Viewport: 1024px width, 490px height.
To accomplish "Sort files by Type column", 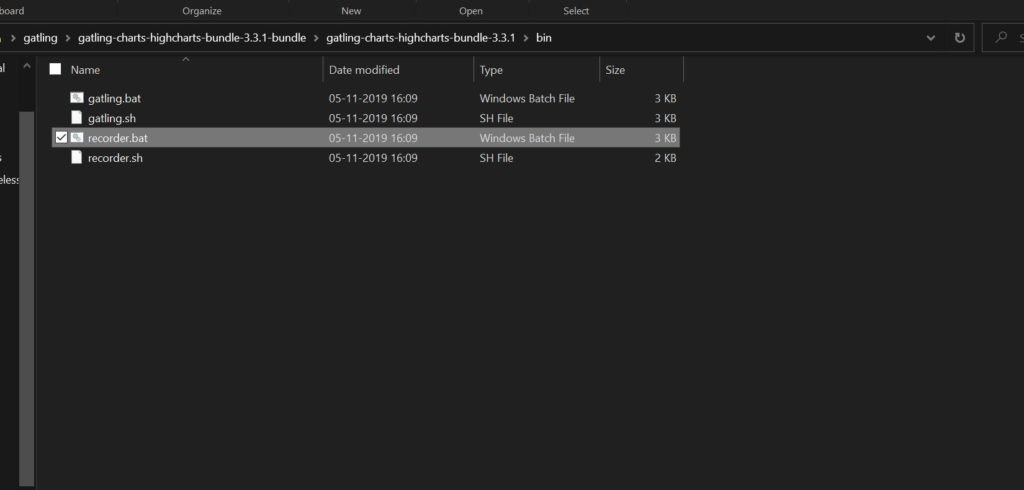I will 490,69.
